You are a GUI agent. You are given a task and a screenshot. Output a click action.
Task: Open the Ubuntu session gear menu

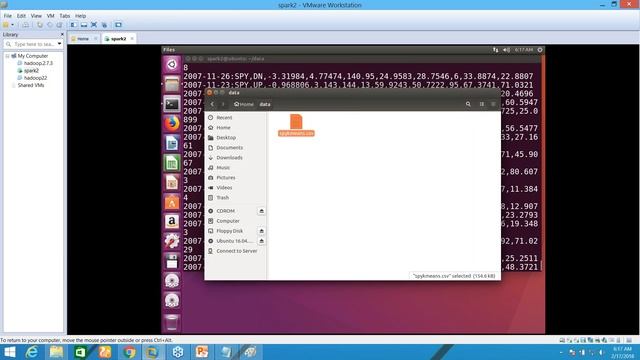click(540, 50)
